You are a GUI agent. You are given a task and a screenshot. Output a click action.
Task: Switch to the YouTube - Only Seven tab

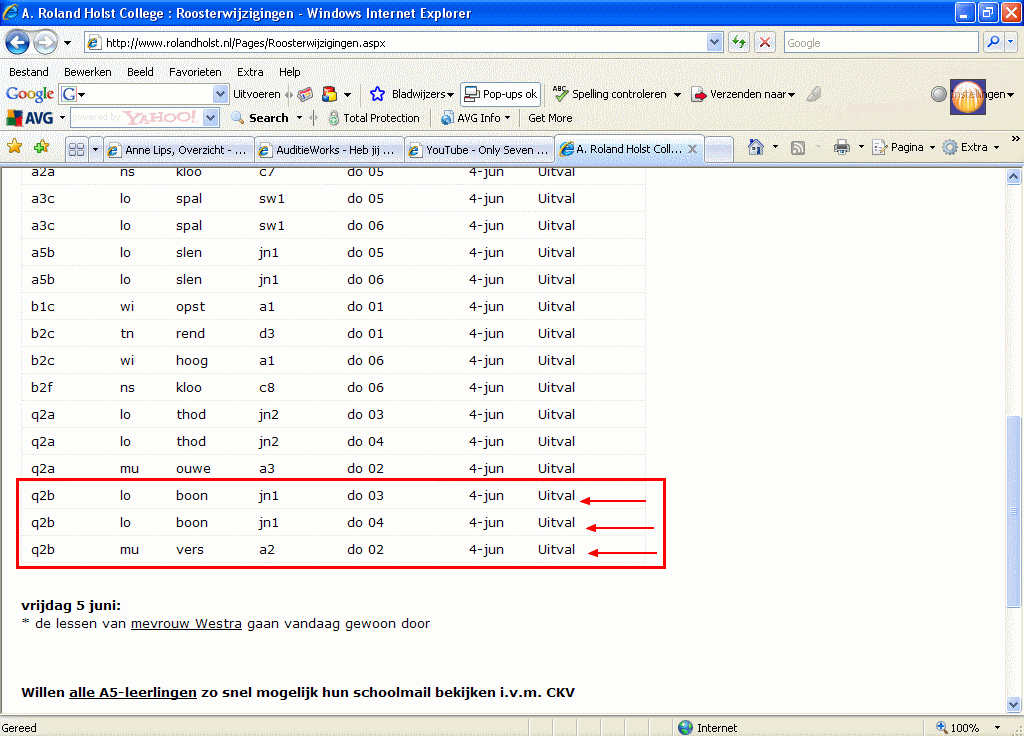coord(479,150)
